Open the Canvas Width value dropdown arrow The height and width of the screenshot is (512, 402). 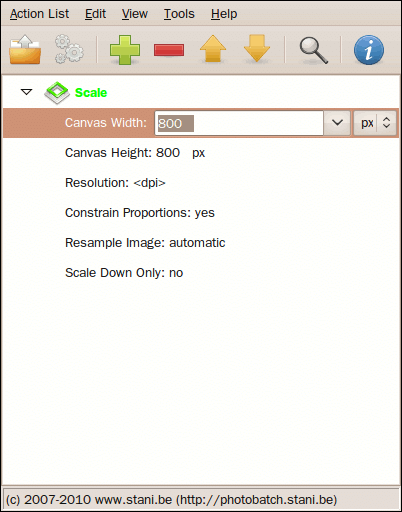337,123
